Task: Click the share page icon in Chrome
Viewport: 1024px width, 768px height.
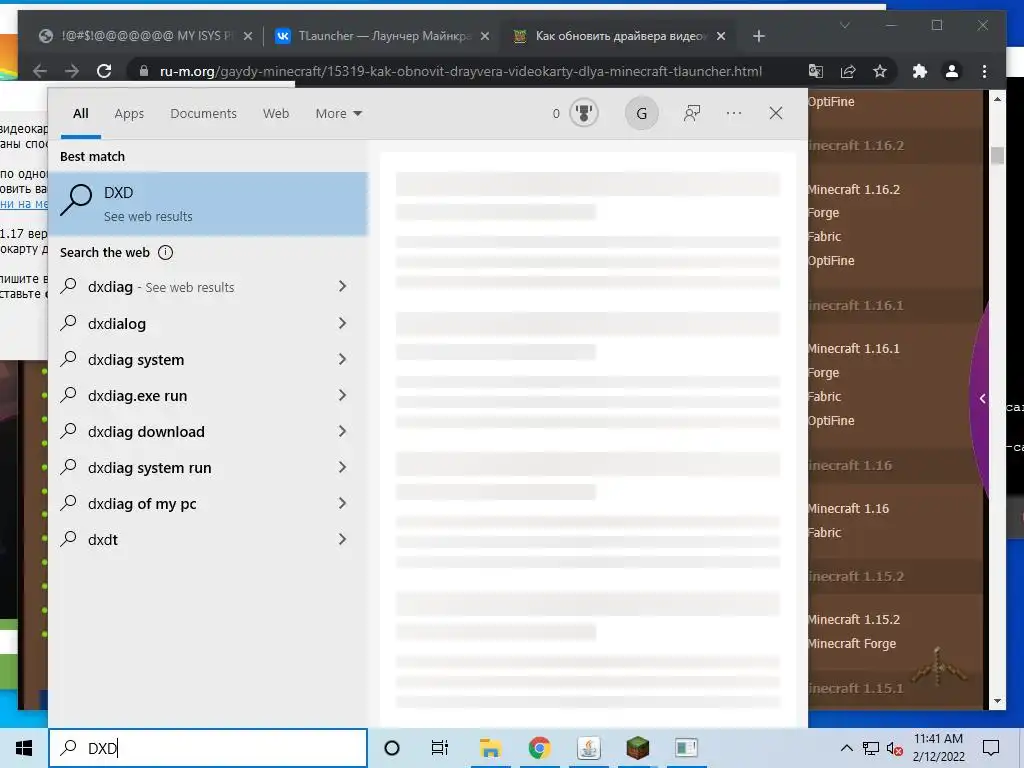Action: pos(848,71)
